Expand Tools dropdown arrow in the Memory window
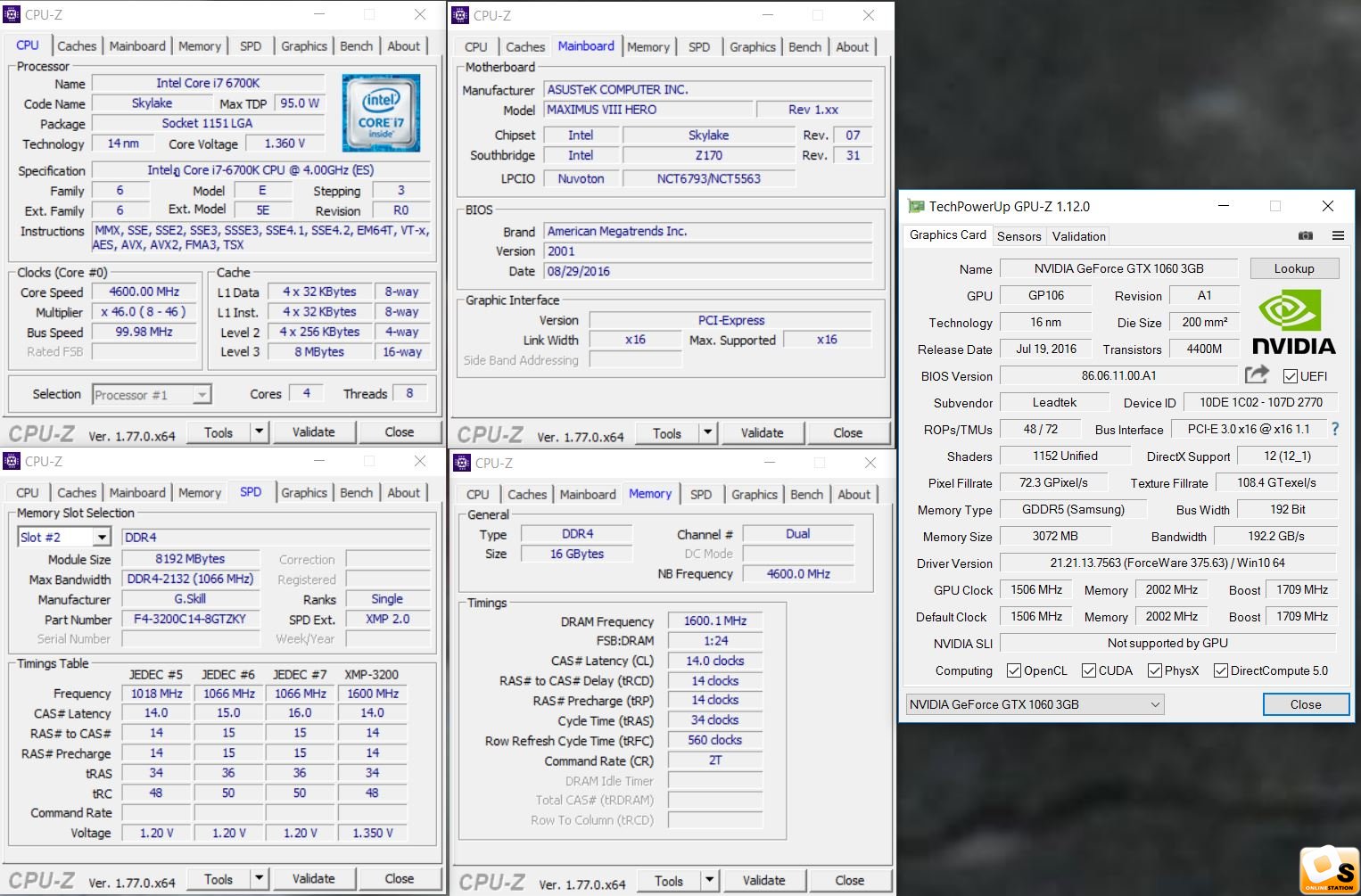1361x896 pixels. (x=710, y=881)
